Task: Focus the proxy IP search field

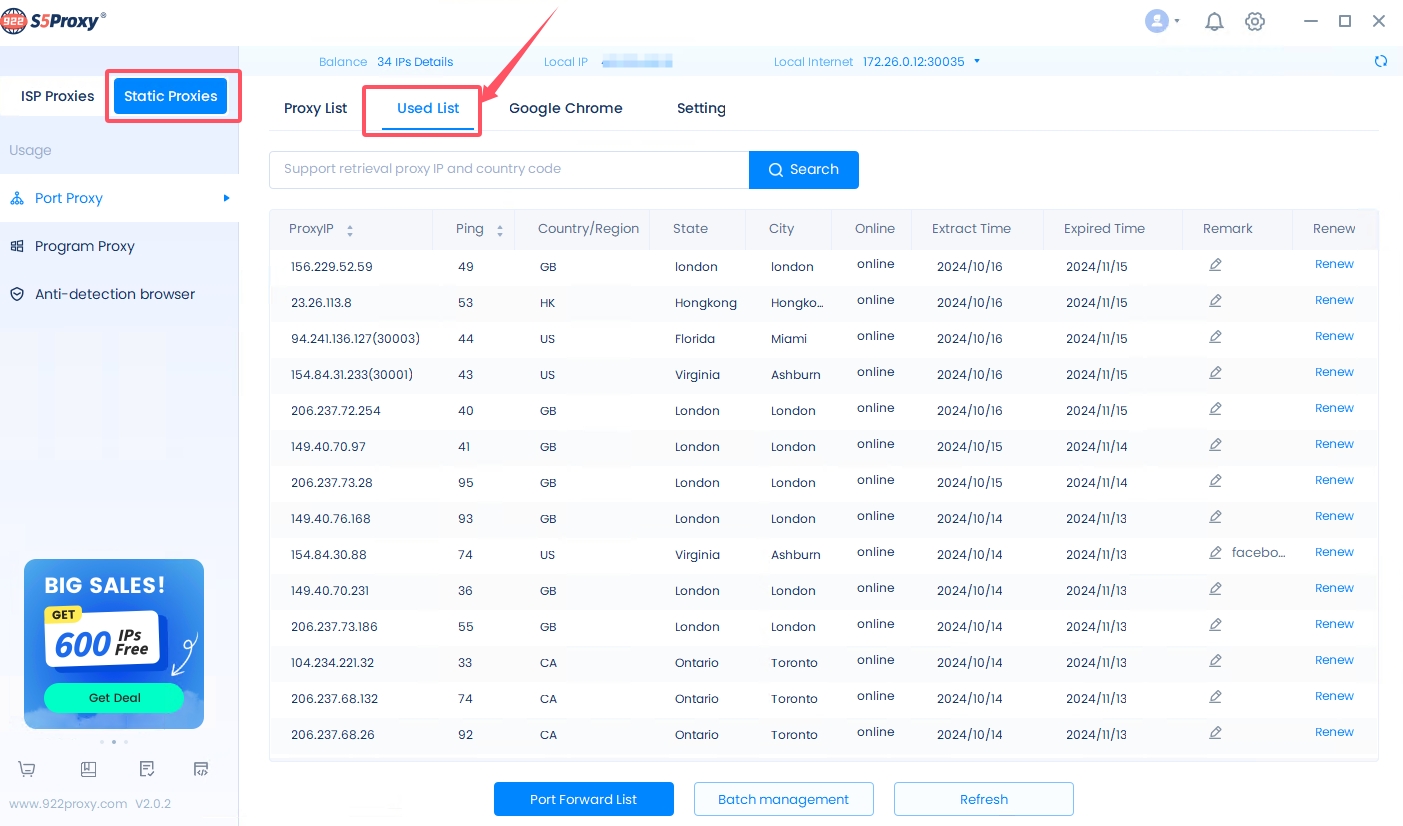Action: 508,169
